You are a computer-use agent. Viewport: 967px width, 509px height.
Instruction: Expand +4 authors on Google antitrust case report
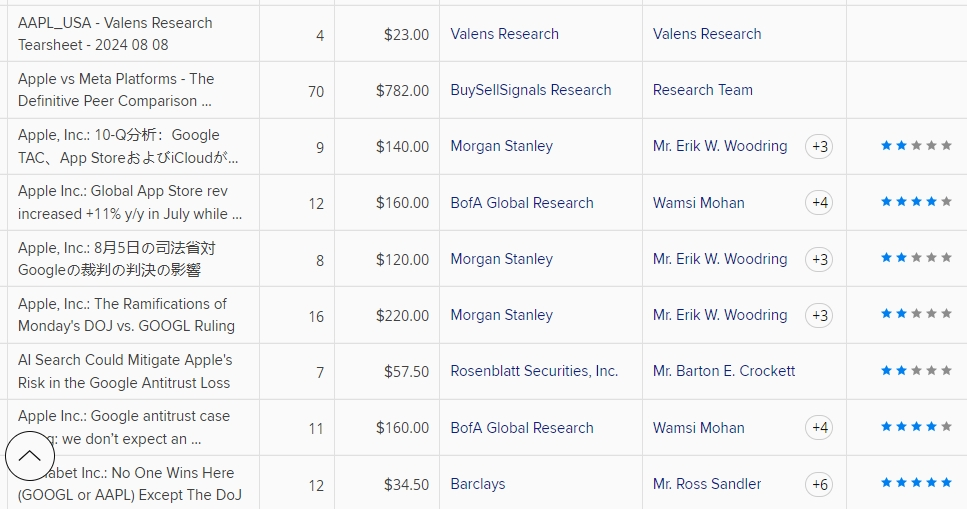pyautogui.click(x=820, y=428)
